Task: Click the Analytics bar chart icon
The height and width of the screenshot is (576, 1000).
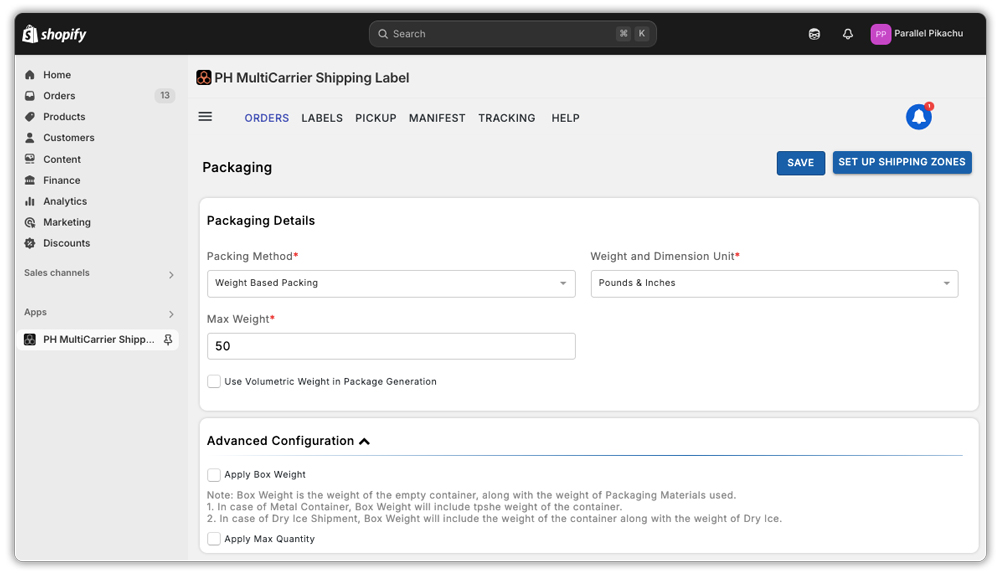Action: [29, 201]
